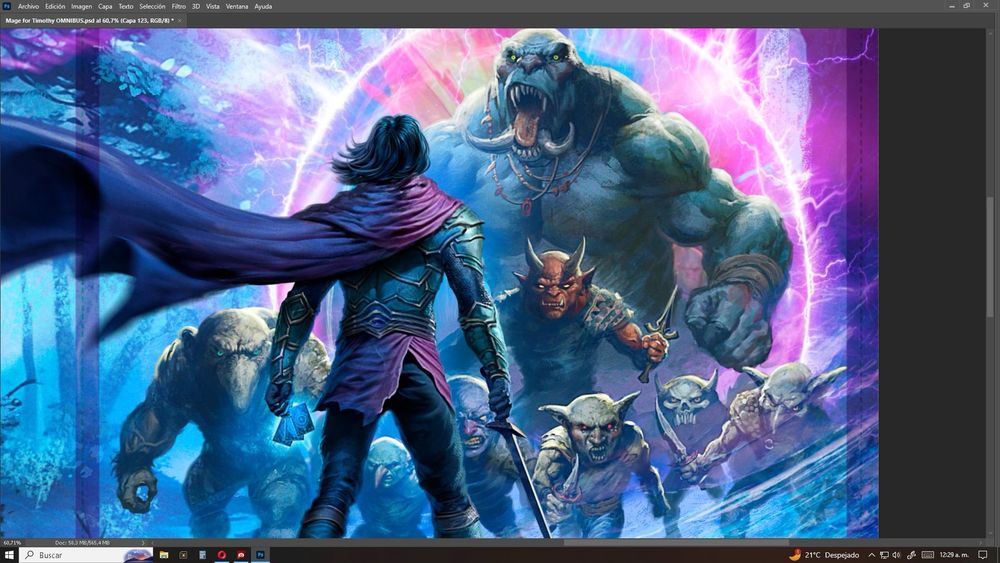Open the 3D menu
Screen dimensions: 1000x563
pyautogui.click(x=196, y=6)
